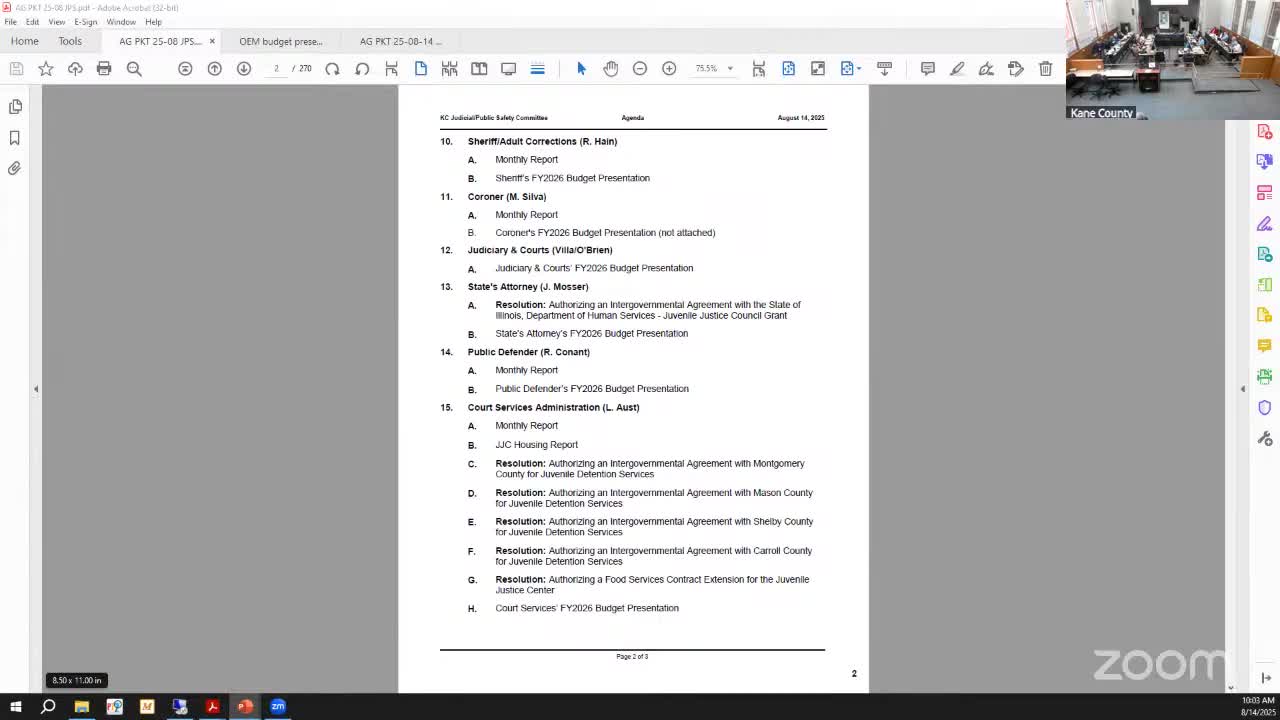Image resolution: width=1280 pixels, height=720 pixels.
Task: Click the page number input field
Action: tap(276, 68)
